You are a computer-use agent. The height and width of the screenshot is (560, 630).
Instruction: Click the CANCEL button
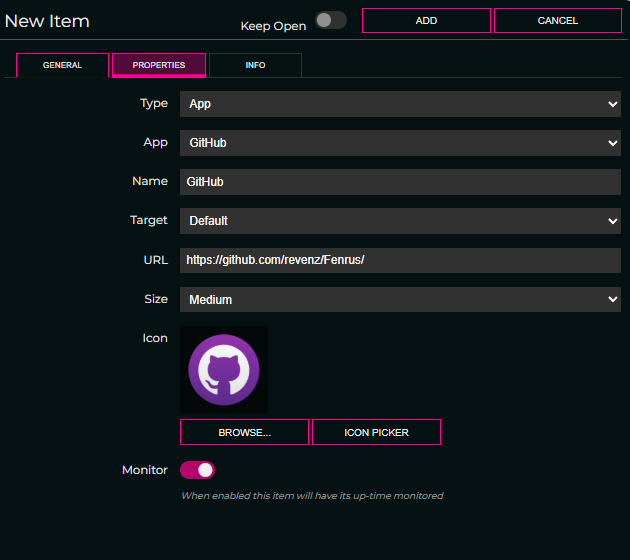click(557, 21)
